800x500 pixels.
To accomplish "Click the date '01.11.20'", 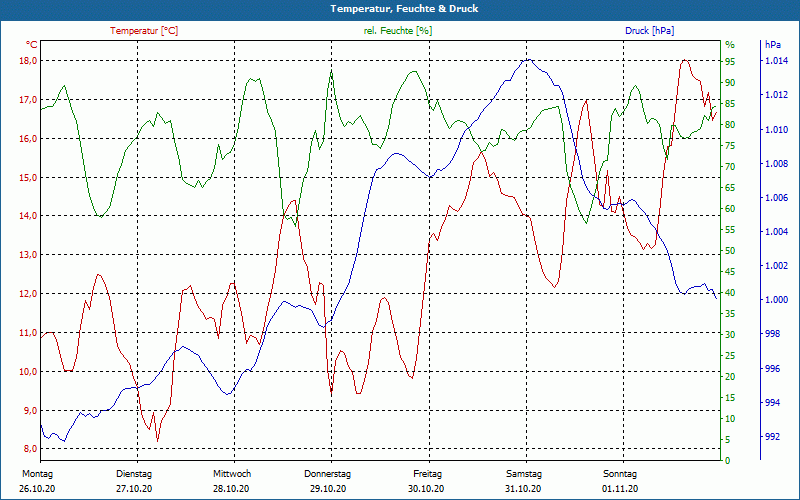I will point(620,489).
